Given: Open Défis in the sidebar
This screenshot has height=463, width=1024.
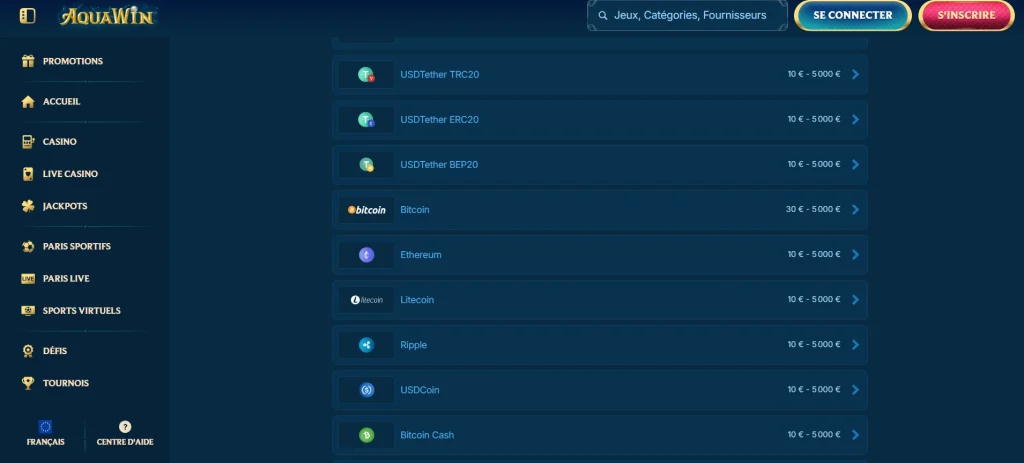Looking at the screenshot, I should pyautogui.click(x=55, y=351).
